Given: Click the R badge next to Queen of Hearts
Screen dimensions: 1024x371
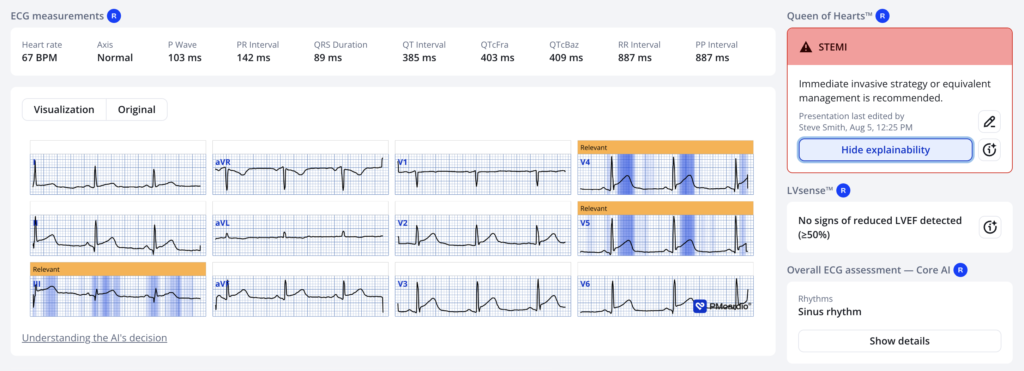Looking at the screenshot, I should [882, 15].
